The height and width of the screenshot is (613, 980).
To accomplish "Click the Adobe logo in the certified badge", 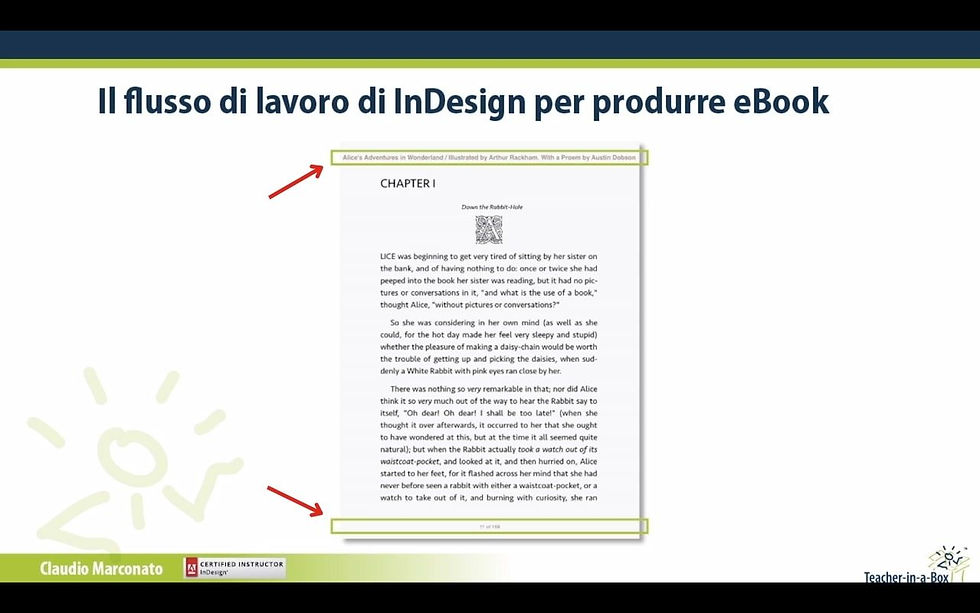I will (191, 567).
